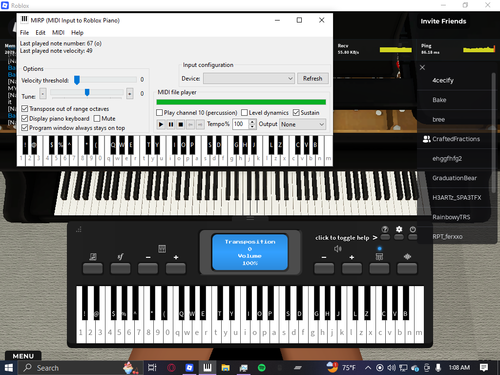
Task: Open the Roblox MENU button
Action: tap(23, 356)
